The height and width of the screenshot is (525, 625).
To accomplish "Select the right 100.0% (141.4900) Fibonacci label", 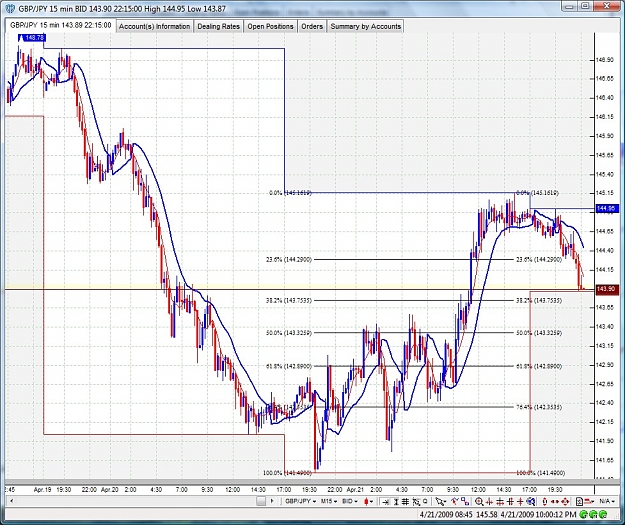I will coord(540,473).
